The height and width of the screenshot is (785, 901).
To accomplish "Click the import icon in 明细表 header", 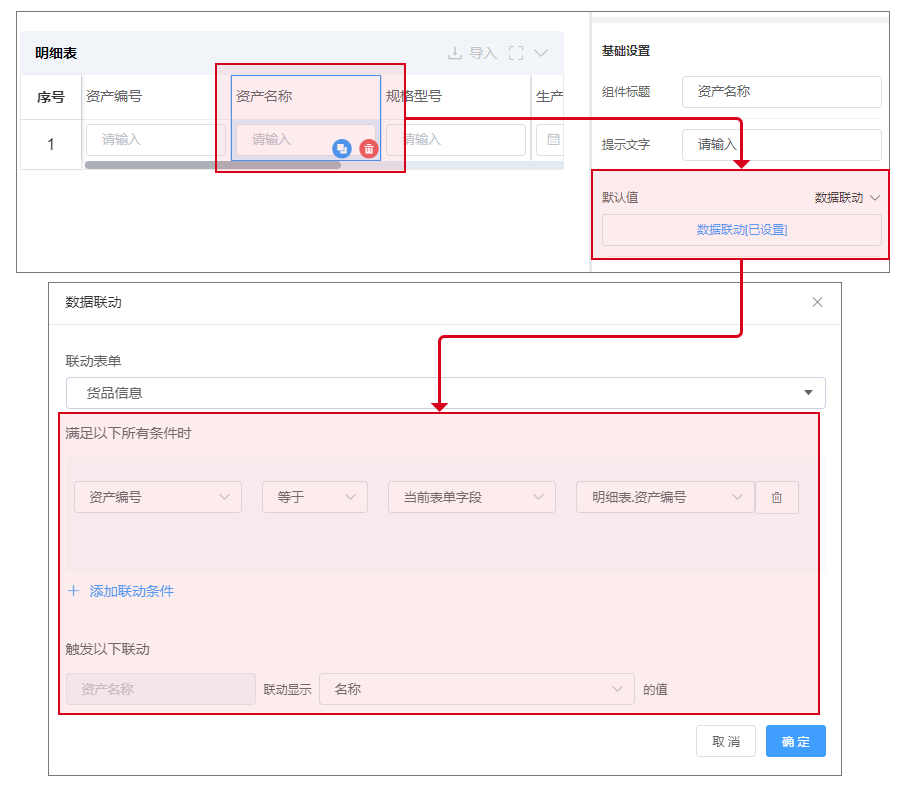I will point(455,53).
